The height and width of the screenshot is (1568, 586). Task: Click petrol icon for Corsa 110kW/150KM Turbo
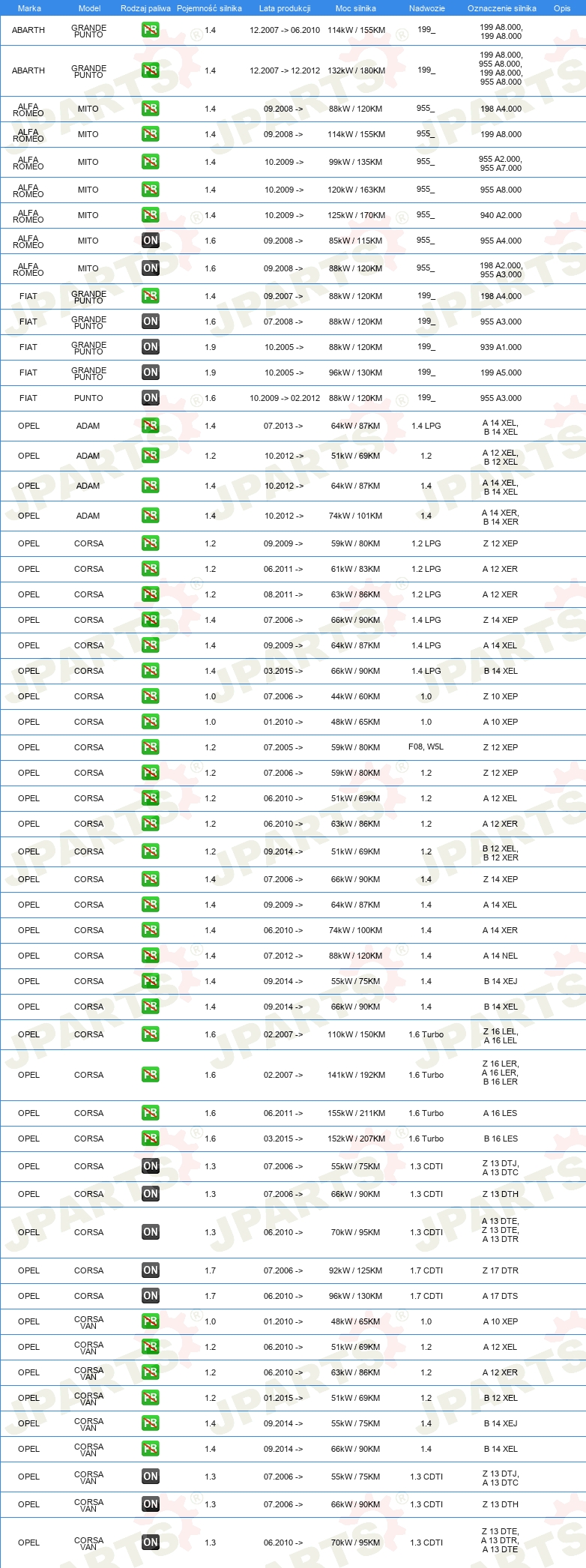151,1034
